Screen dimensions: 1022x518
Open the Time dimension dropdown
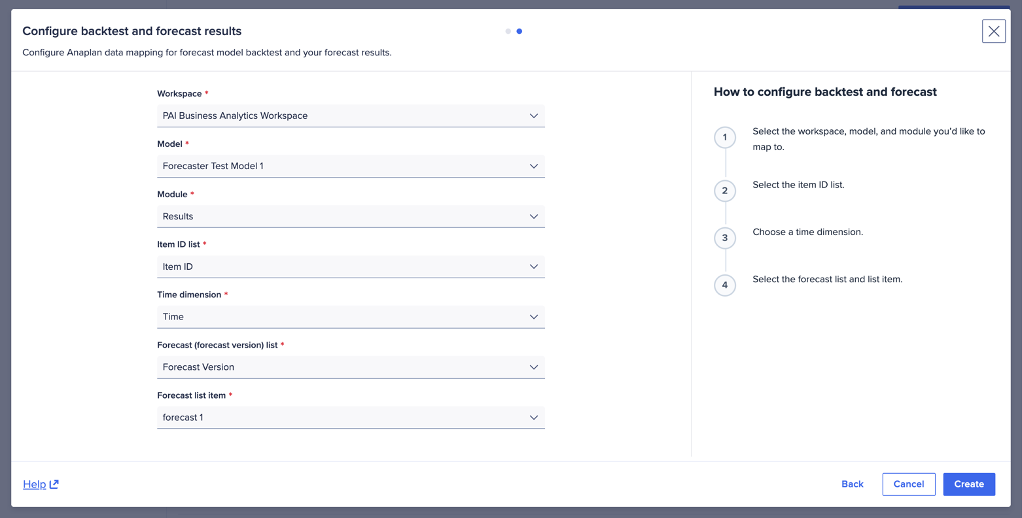tap(350, 317)
